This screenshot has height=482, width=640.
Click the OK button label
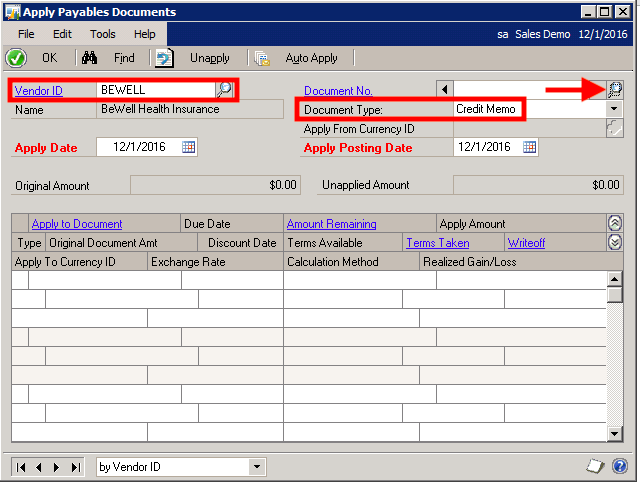(x=49, y=58)
